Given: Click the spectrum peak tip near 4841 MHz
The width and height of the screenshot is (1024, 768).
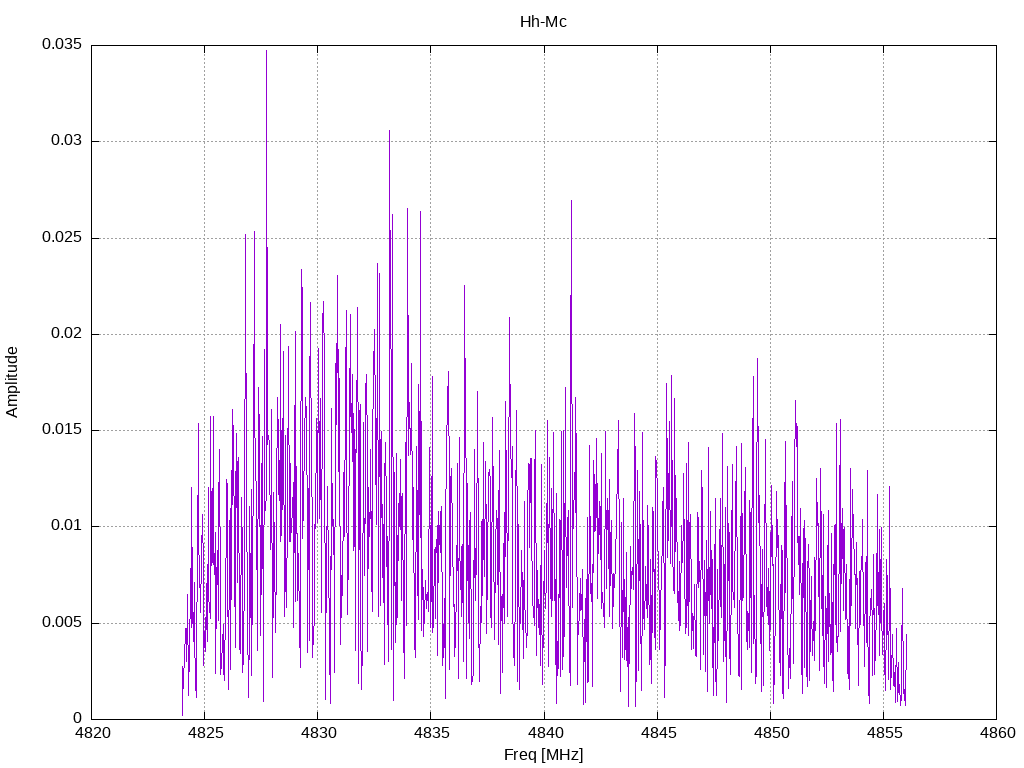Looking at the screenshot, I should (x=571, y=201).
